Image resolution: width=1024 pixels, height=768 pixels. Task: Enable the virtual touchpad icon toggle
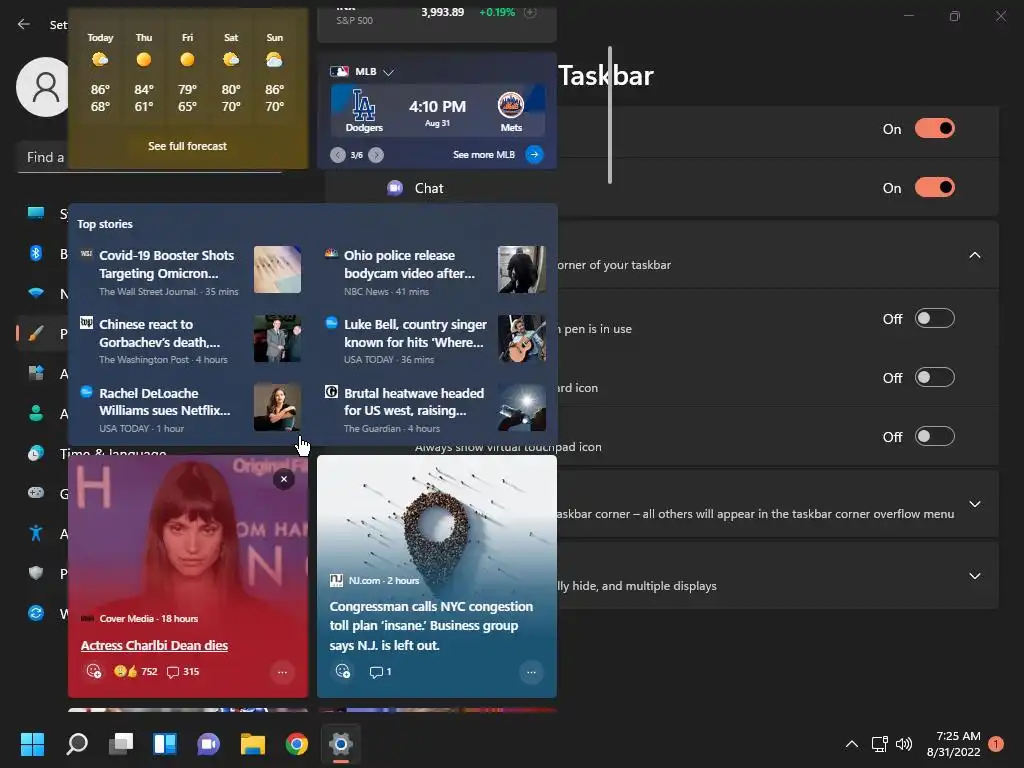[x=935, y=436]
